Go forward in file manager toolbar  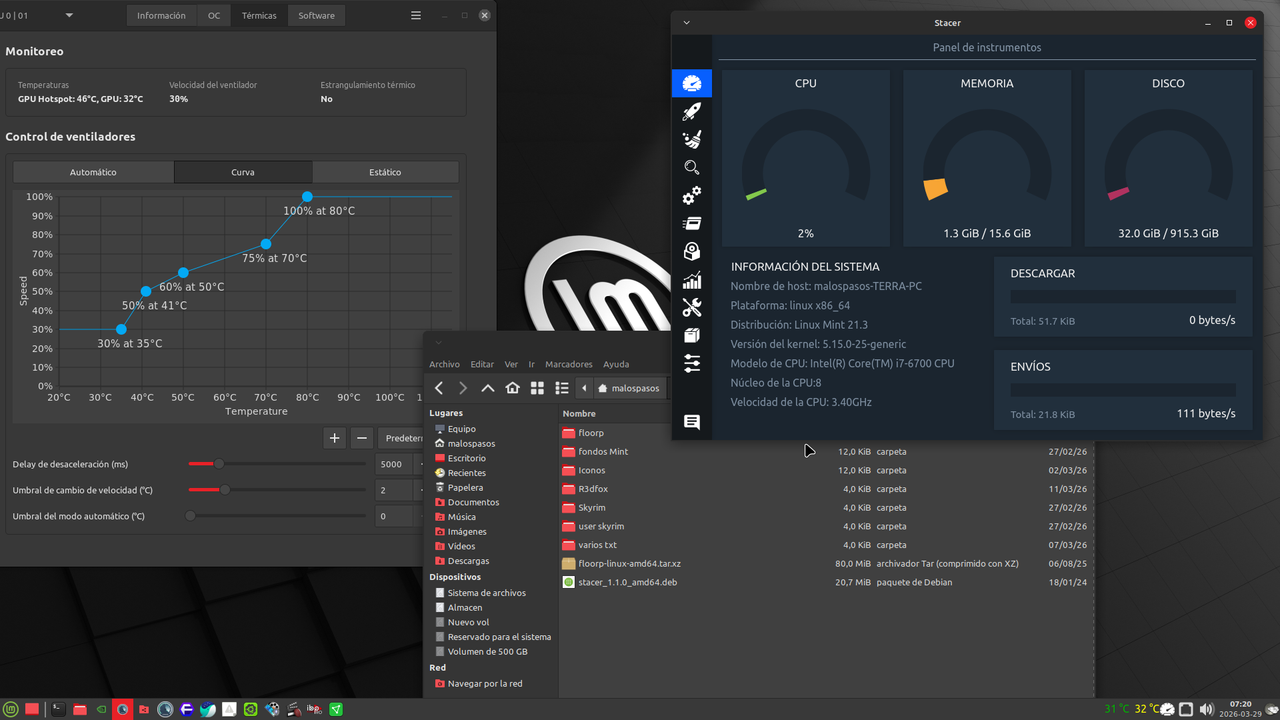pos(463,388)
